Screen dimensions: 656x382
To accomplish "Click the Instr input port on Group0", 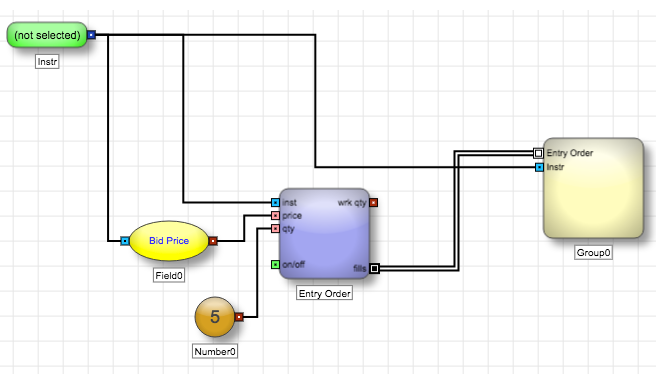I will (540, 167).
